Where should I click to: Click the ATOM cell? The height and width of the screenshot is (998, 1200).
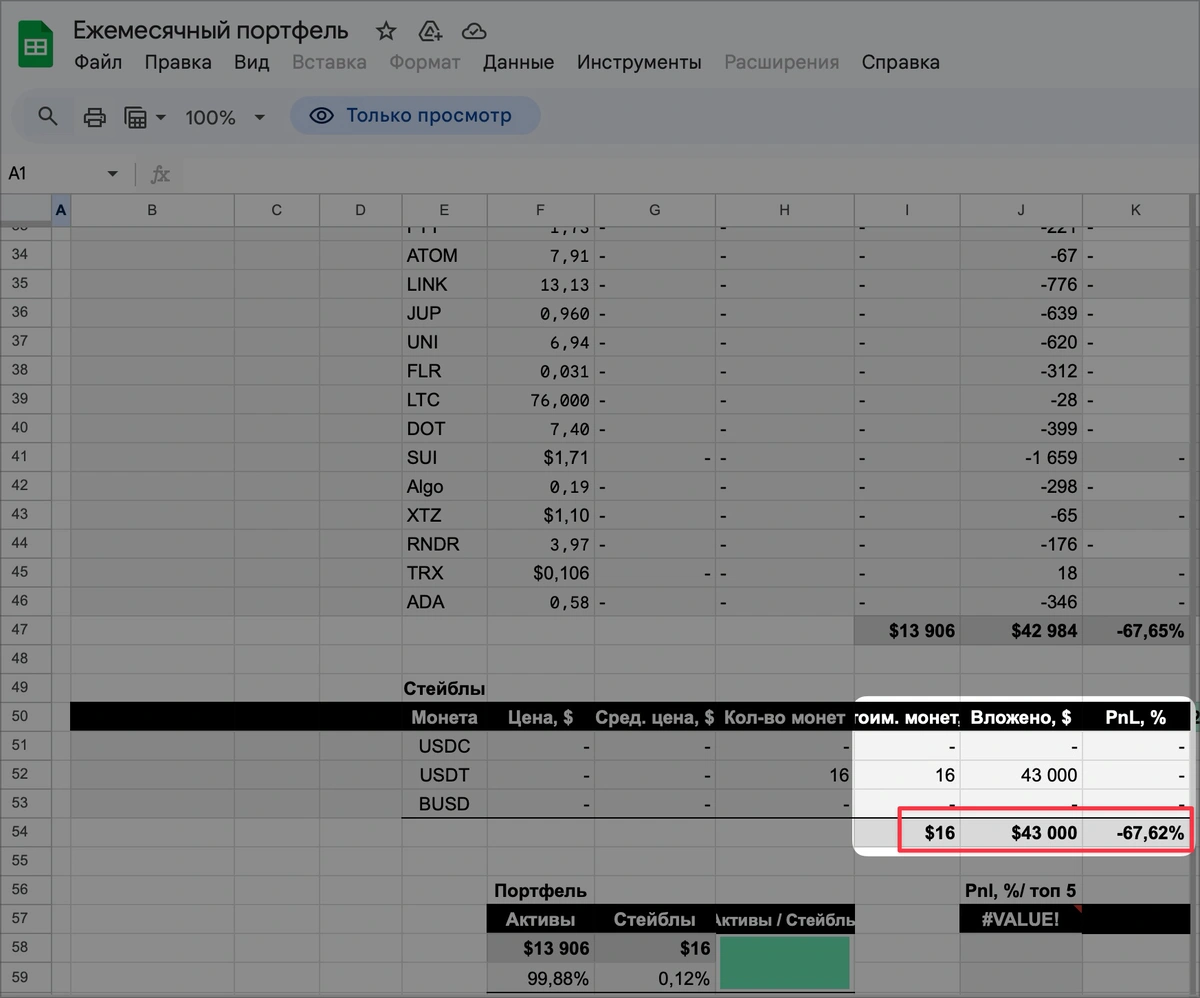click(444, 255)
